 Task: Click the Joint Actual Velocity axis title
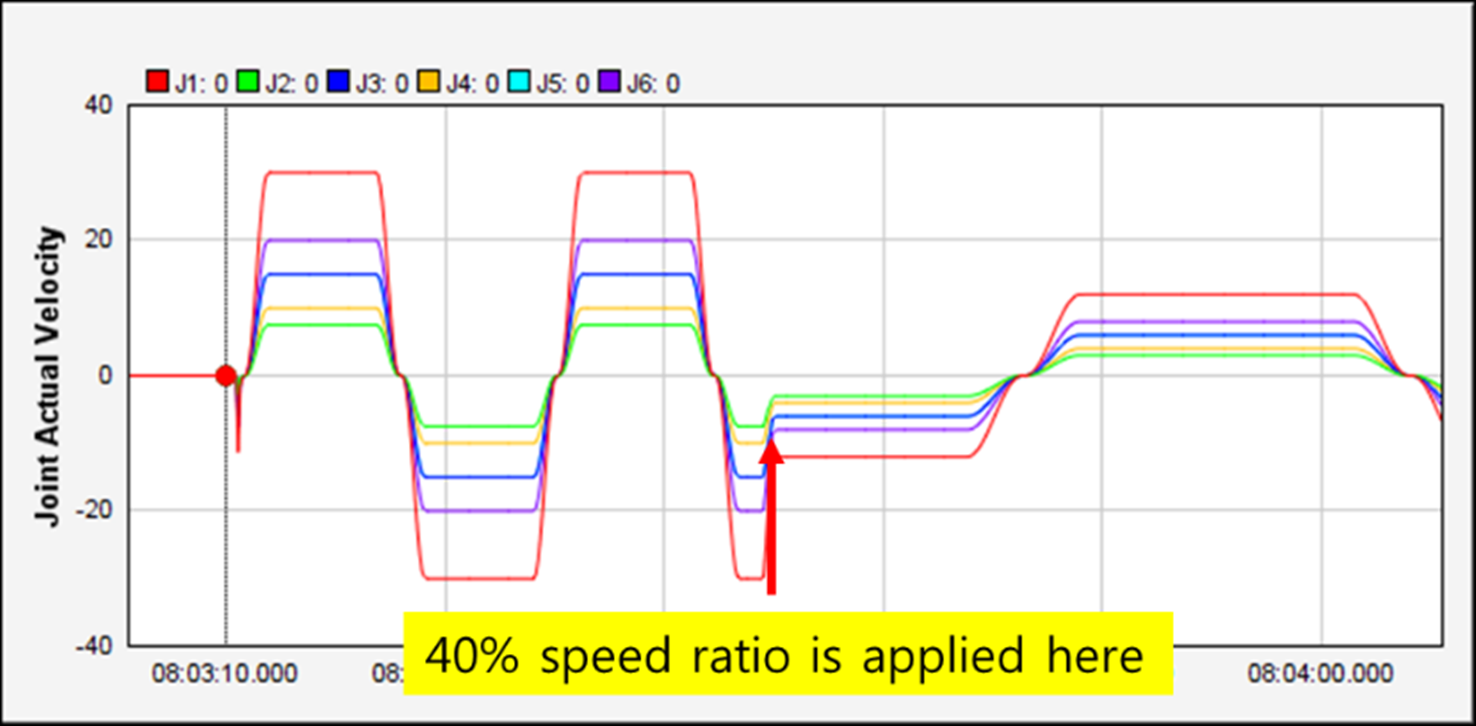(49, 375)
